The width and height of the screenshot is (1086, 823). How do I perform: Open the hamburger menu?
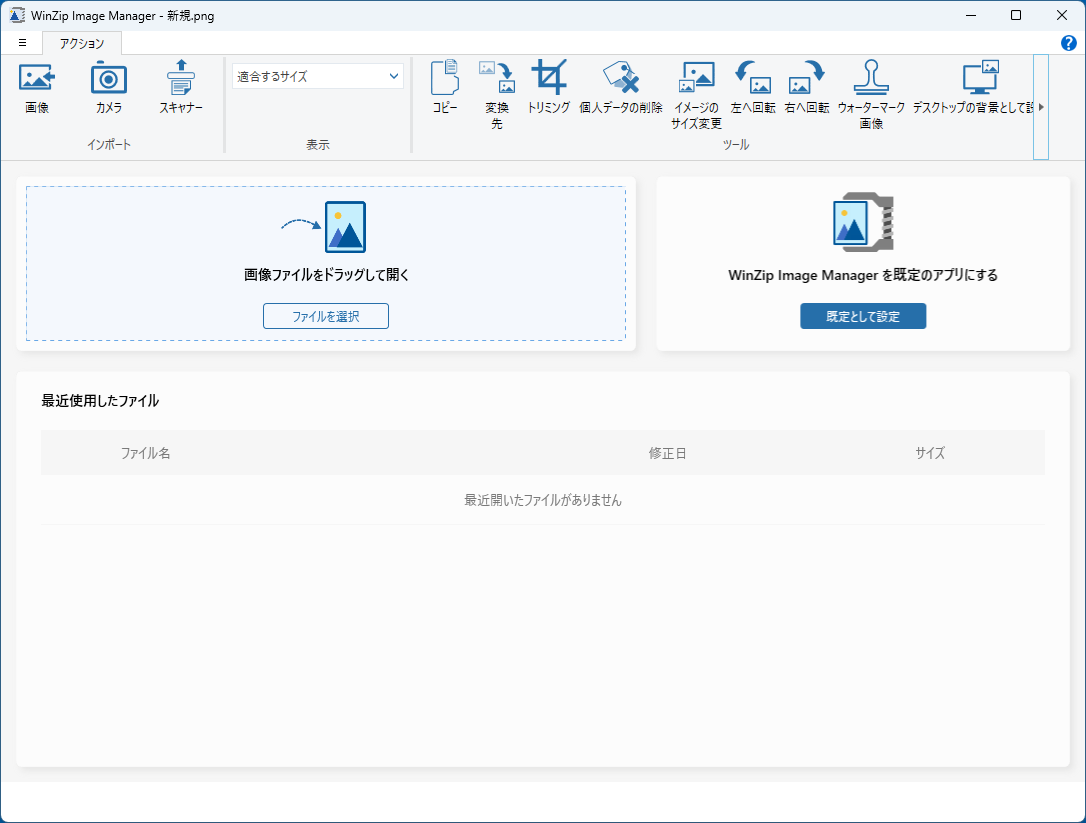click(22, 43)
